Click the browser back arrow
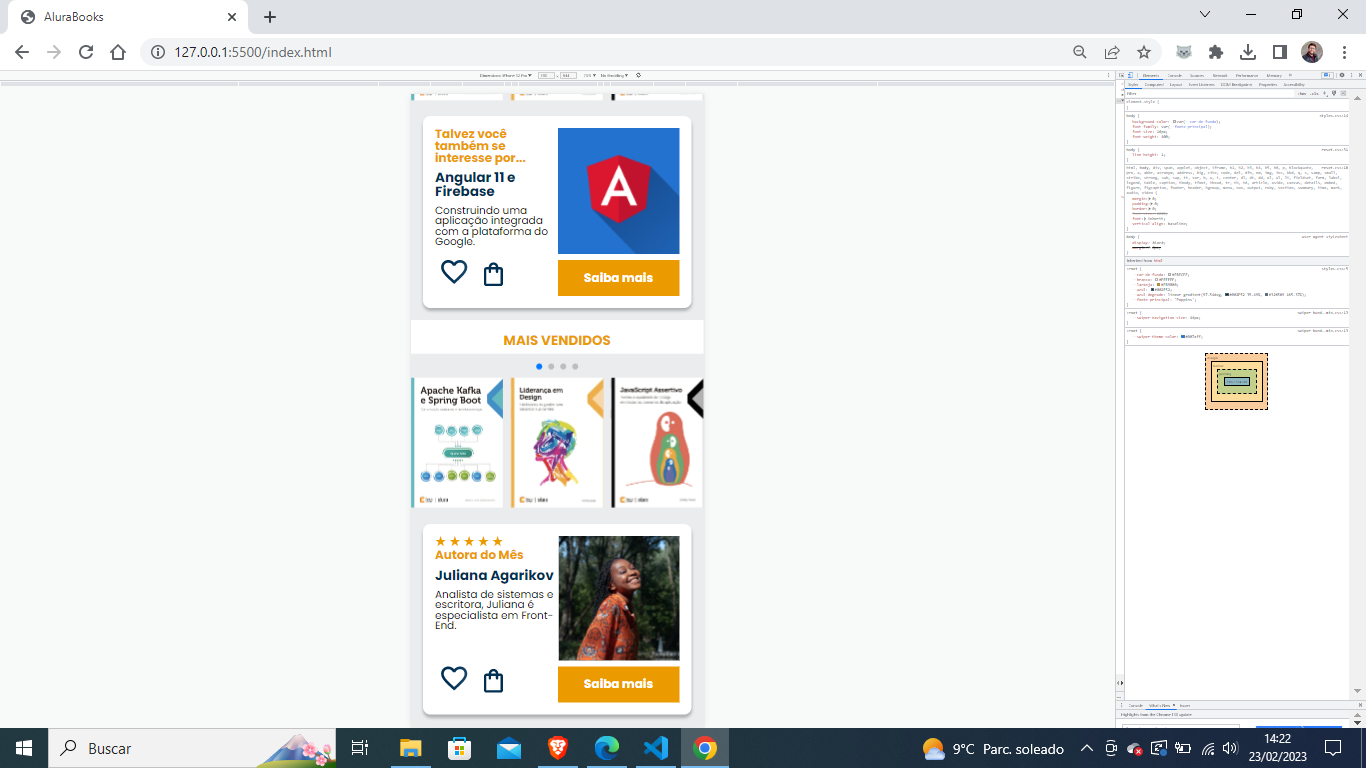This screenshot has height=768, width=1366. pyautogui.click(x=22, y=52)
